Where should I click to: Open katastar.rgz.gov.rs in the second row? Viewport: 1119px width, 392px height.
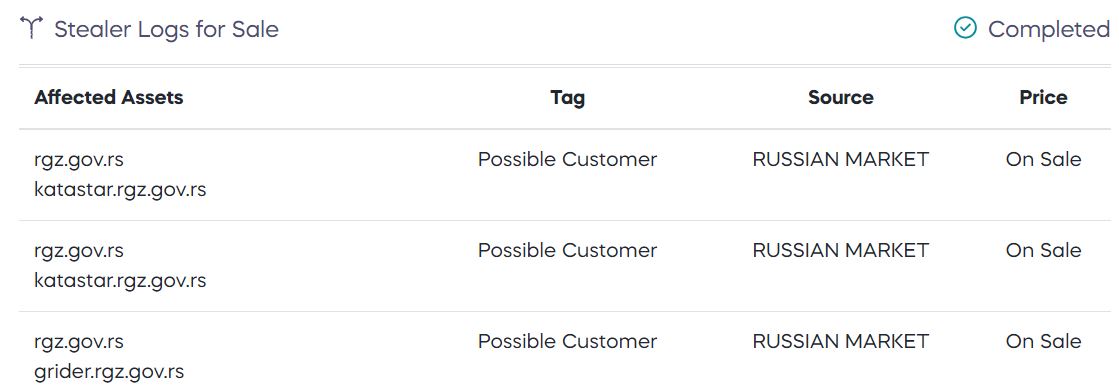click(x=120, y=281)
